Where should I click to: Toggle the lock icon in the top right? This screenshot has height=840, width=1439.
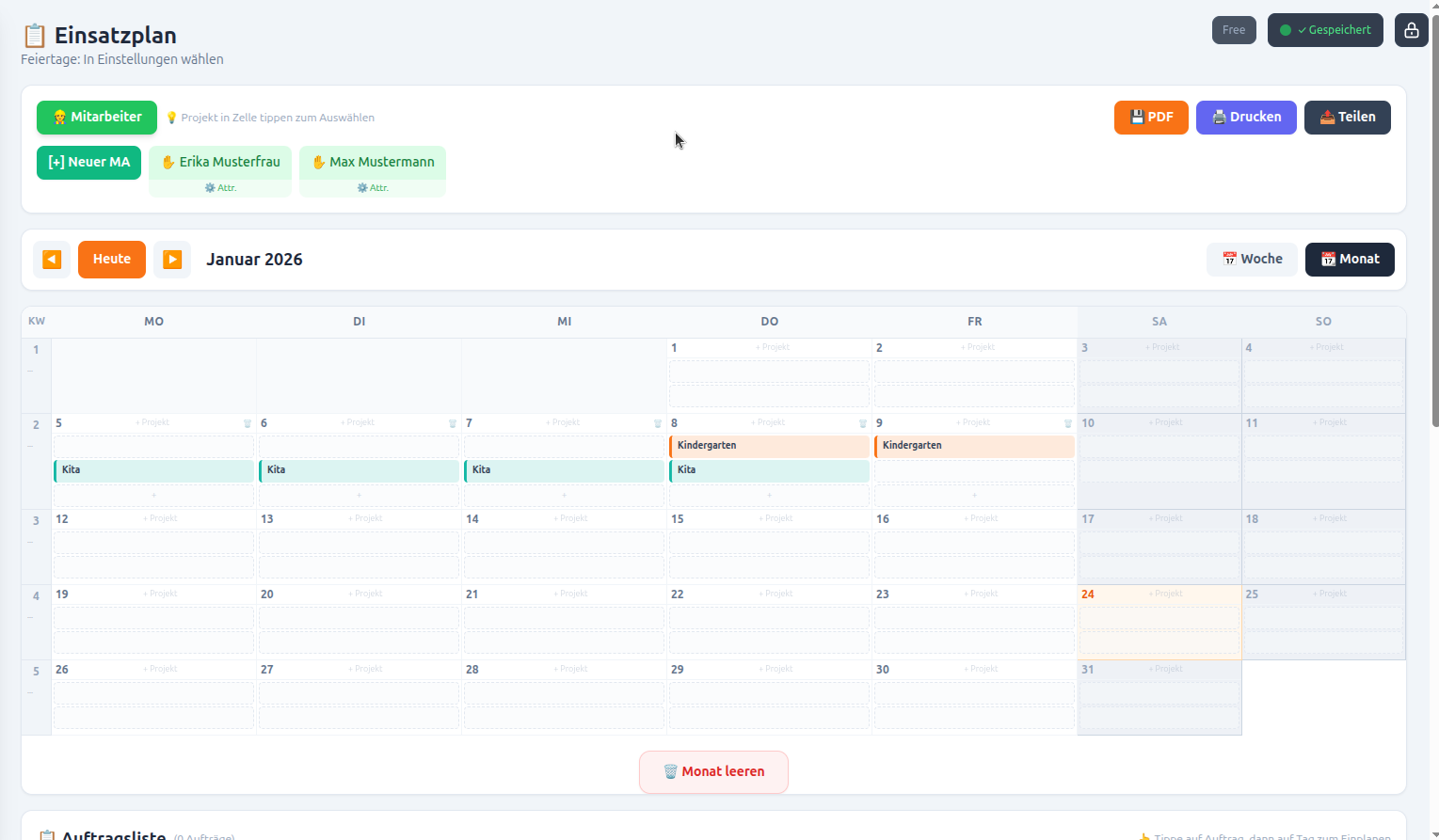click(1411, 29)
